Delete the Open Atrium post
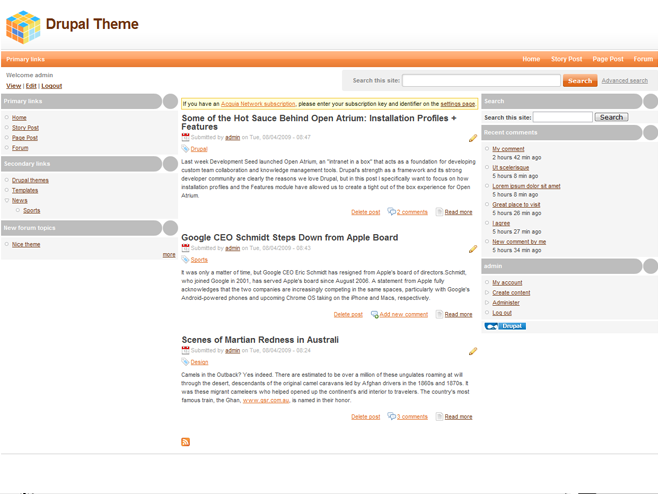Image resolution: width=658 pixels, height=494 pixels. [x=366, y=212]
